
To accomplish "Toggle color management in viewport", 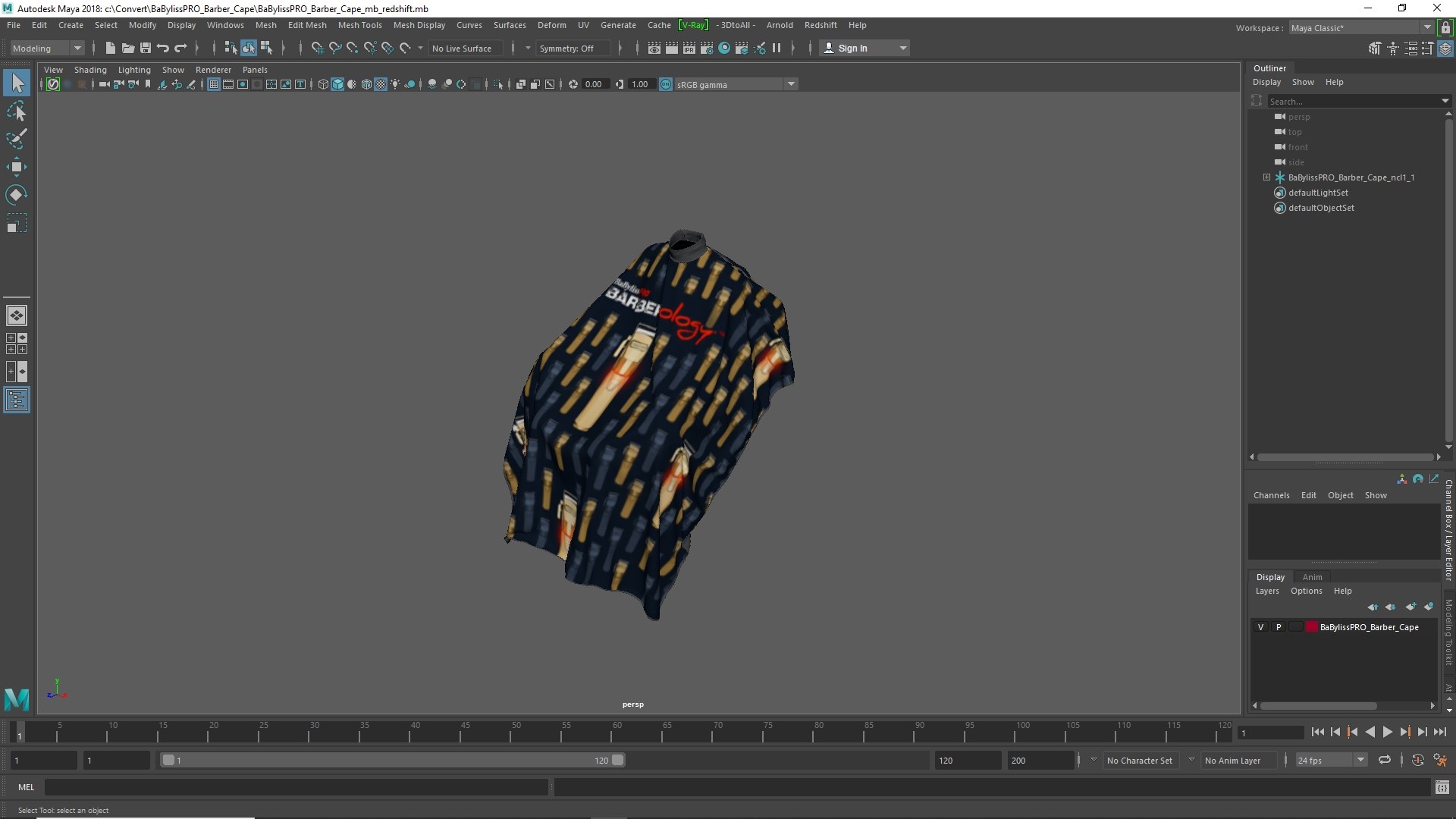I will click(666, 84).
